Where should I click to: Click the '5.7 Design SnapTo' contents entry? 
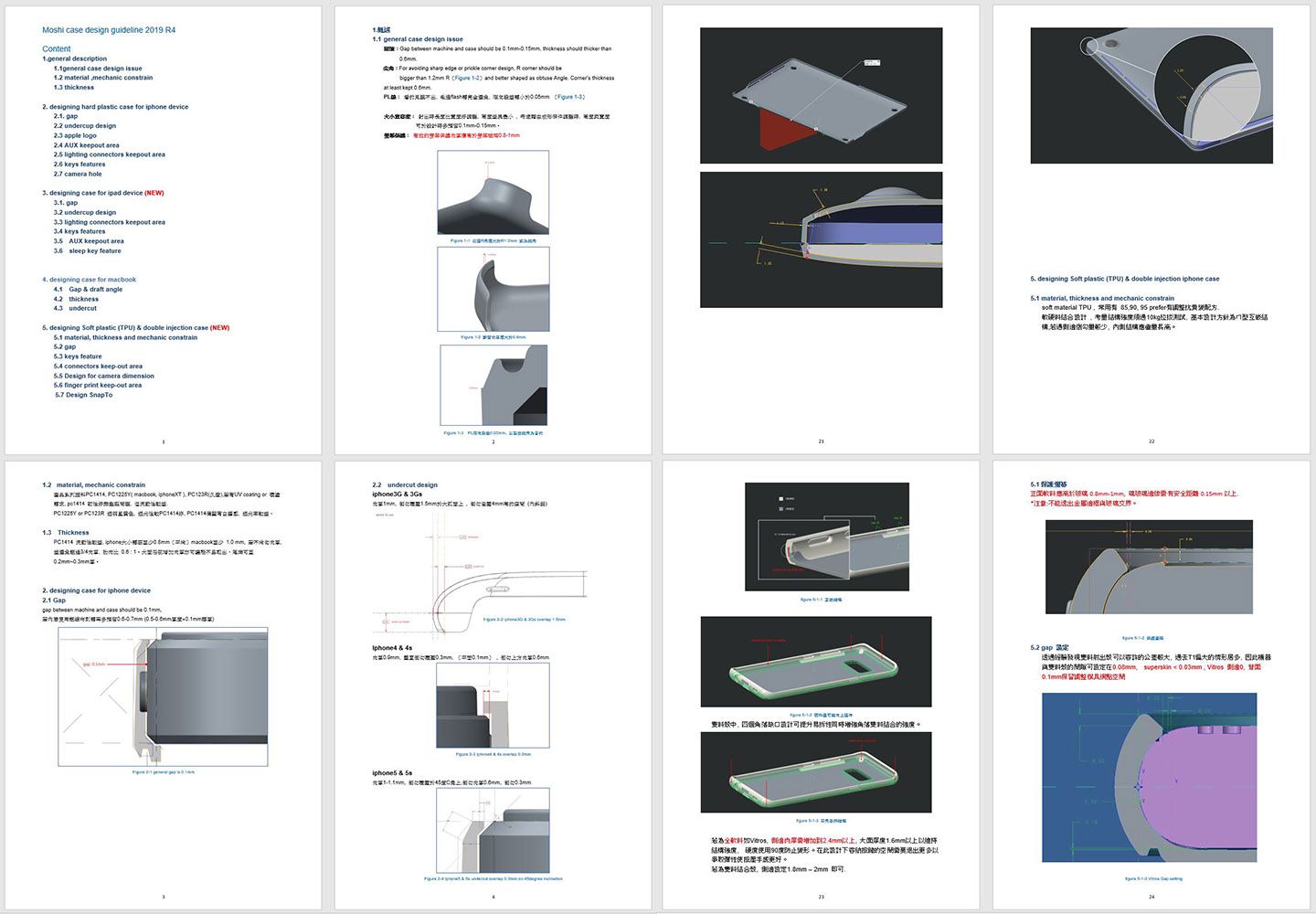pyautogui.click(x=83, y=395)
